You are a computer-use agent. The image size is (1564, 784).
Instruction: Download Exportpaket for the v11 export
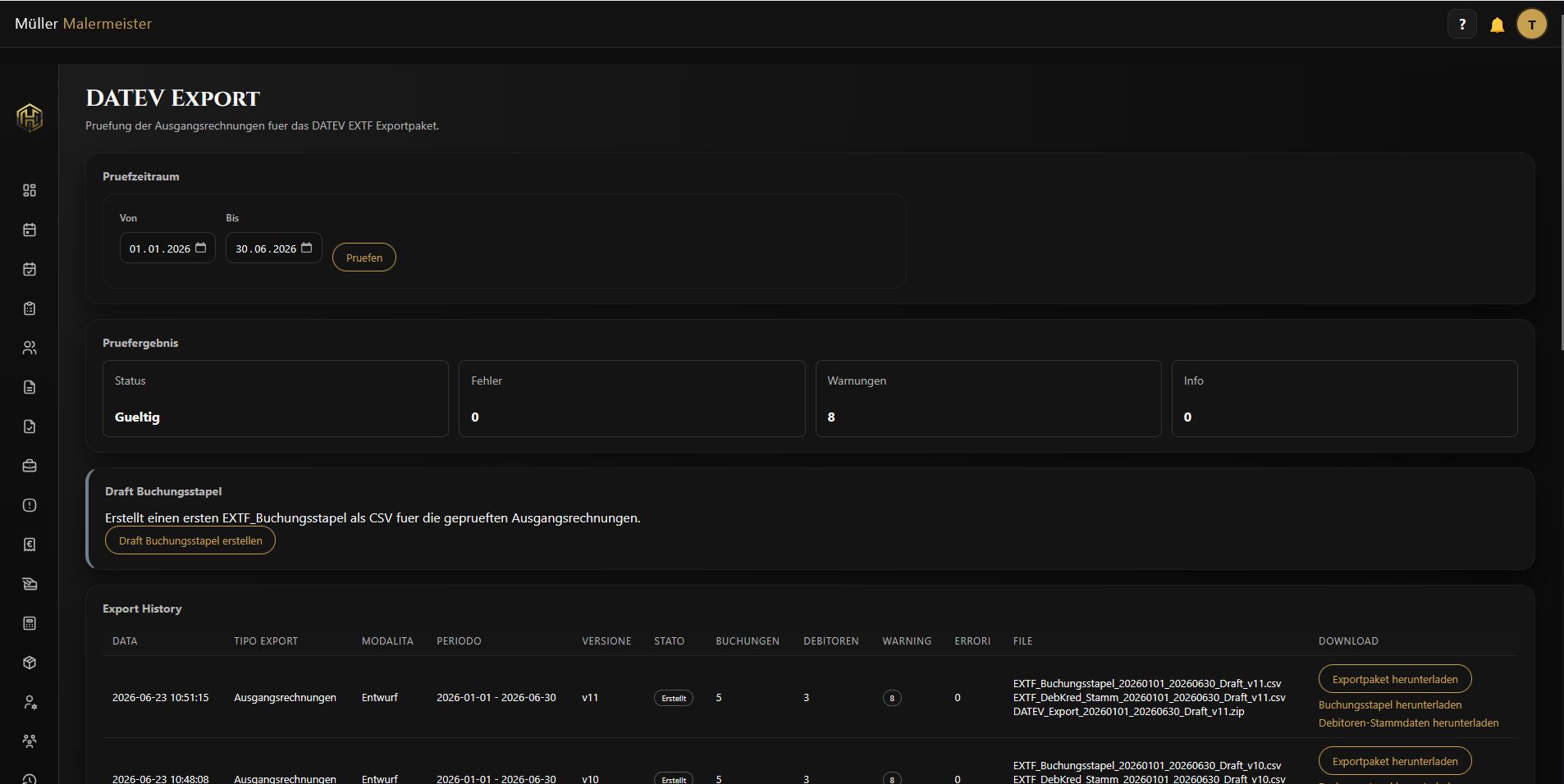[1395, 679]
